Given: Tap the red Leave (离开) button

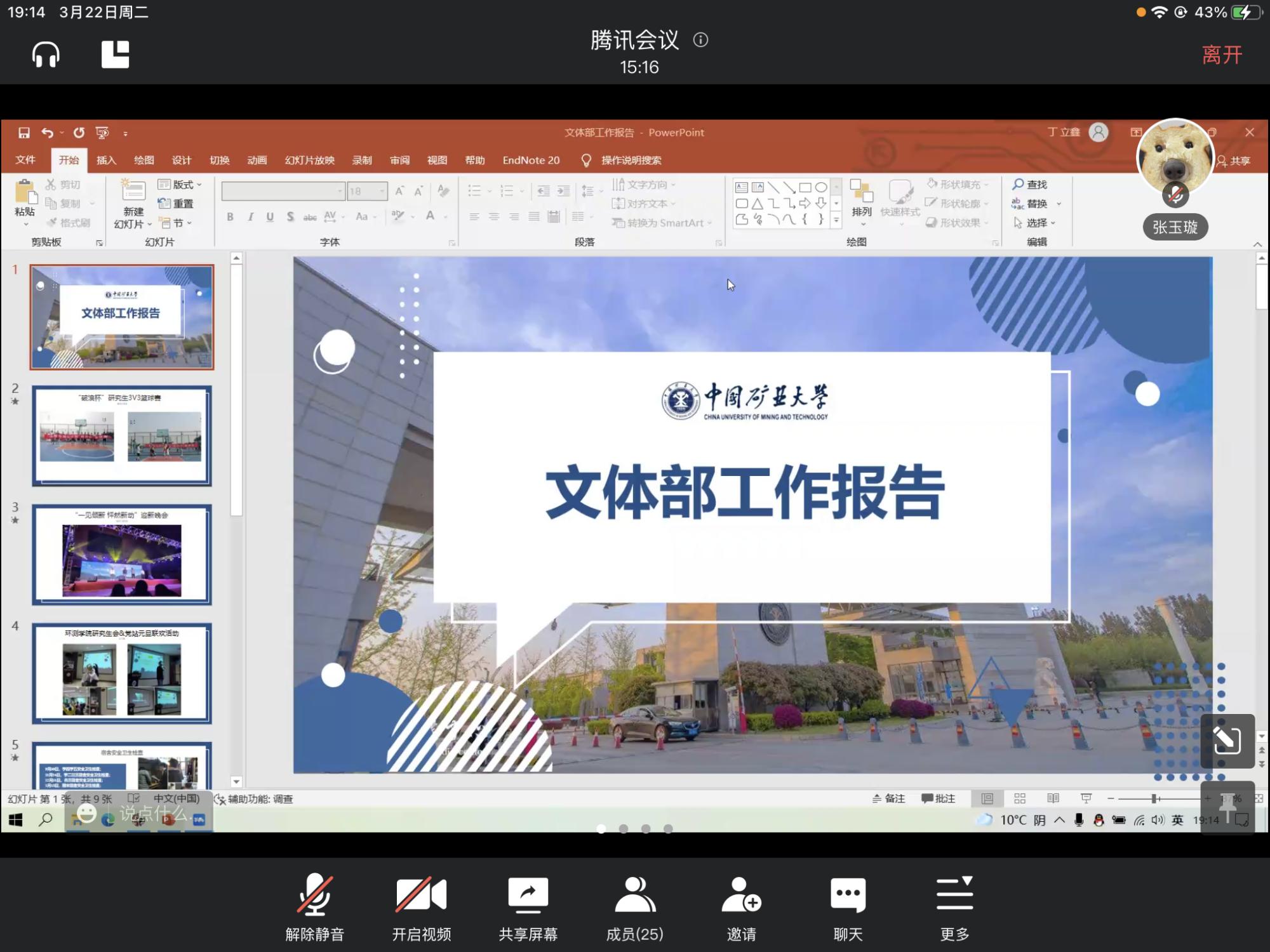Looking at the screenshot, I should 1222,55.
